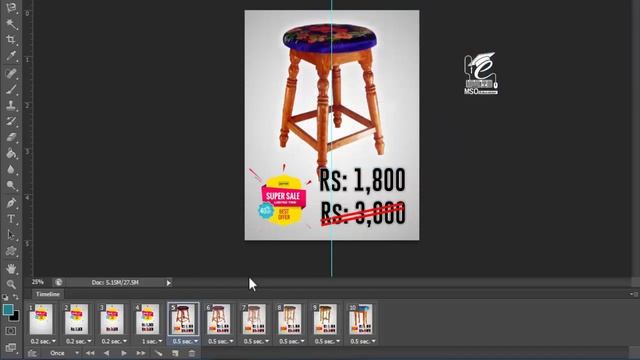Reset default foreground and background colors

pyautogui.click(x=5, y=297)
